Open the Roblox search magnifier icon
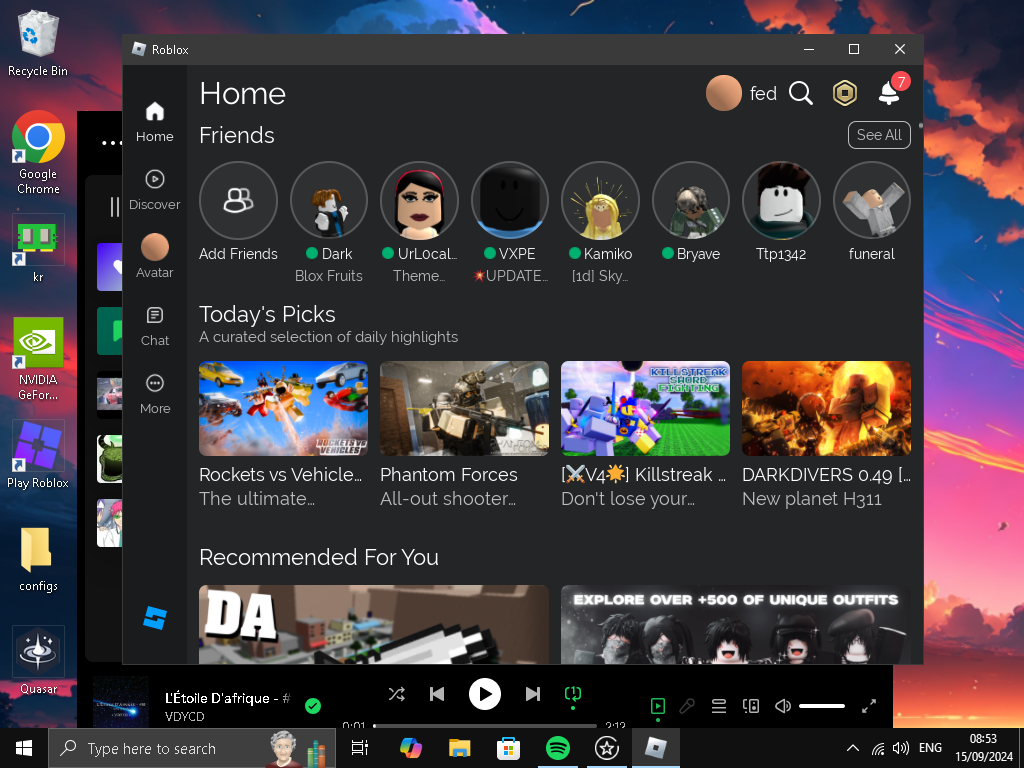Screen dimensions: 1024x768 [x=801, y=93]
